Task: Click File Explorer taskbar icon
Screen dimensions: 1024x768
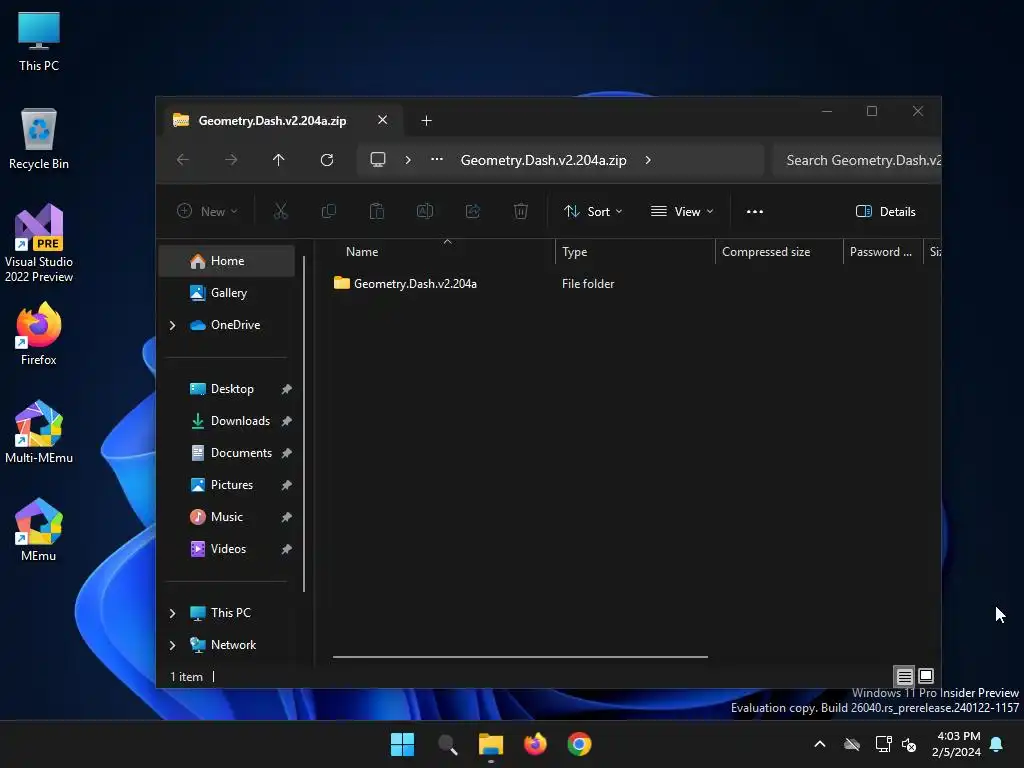Action: click(491, 744)
